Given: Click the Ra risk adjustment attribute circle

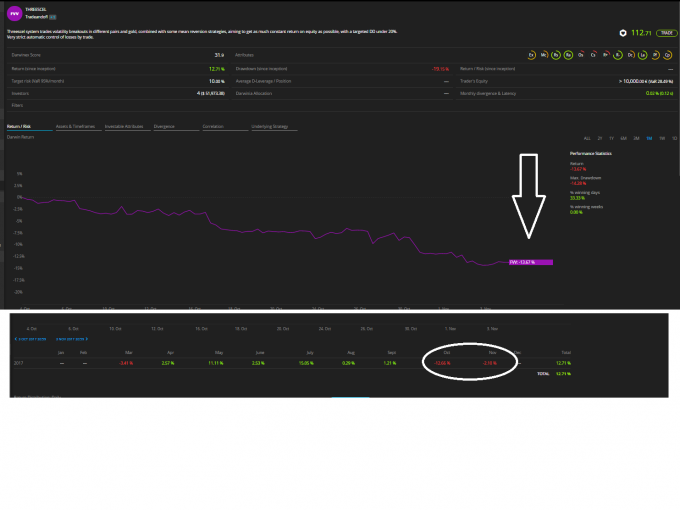Looking at the screenshot, I should [568, 55].
